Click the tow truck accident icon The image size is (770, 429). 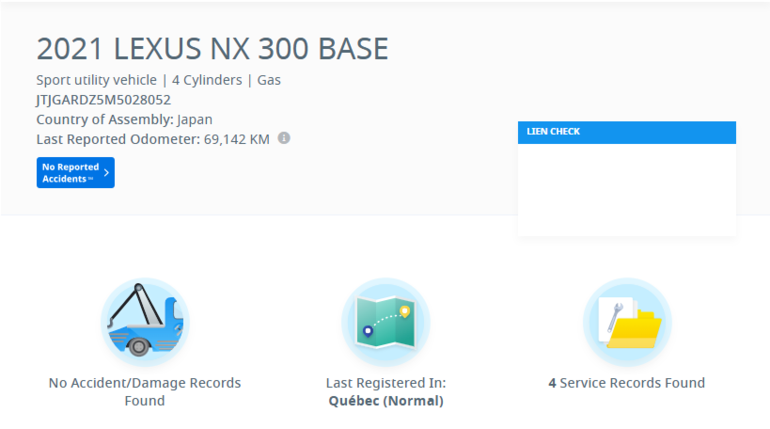145,321
